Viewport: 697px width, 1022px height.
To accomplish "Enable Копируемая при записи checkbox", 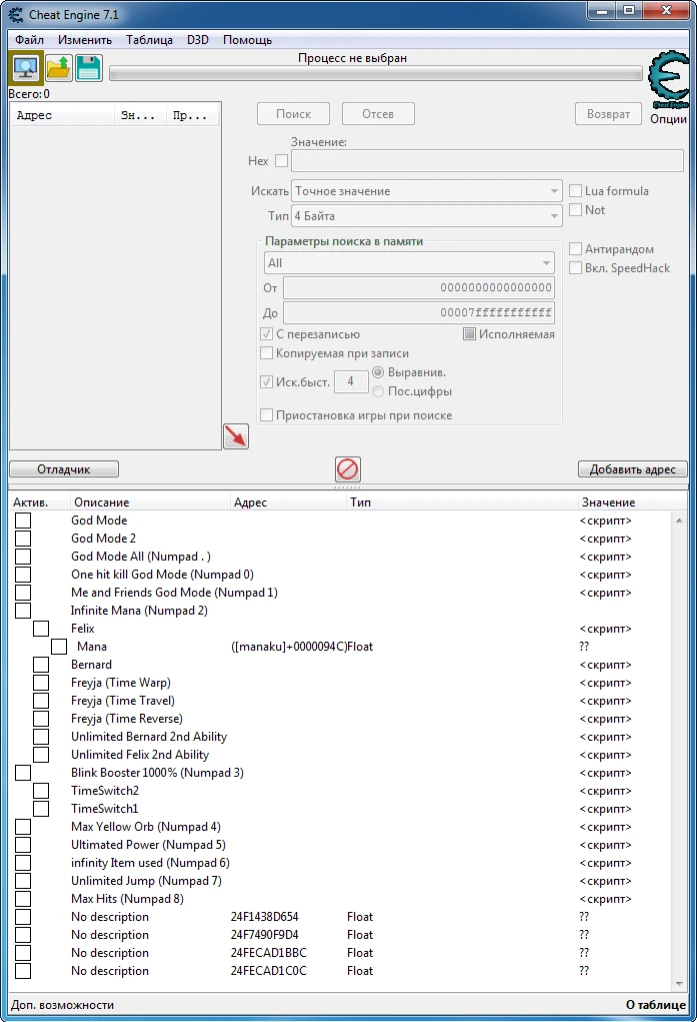I will 266,353.
